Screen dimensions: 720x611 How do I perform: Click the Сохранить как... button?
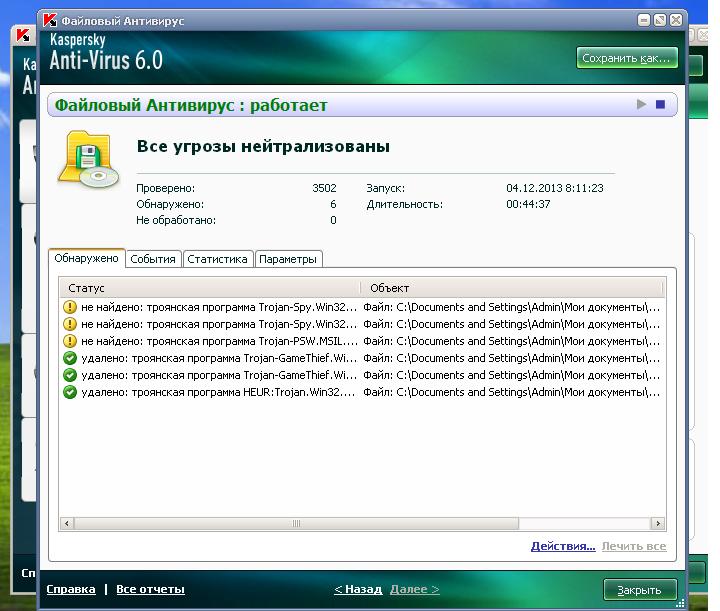627,58
